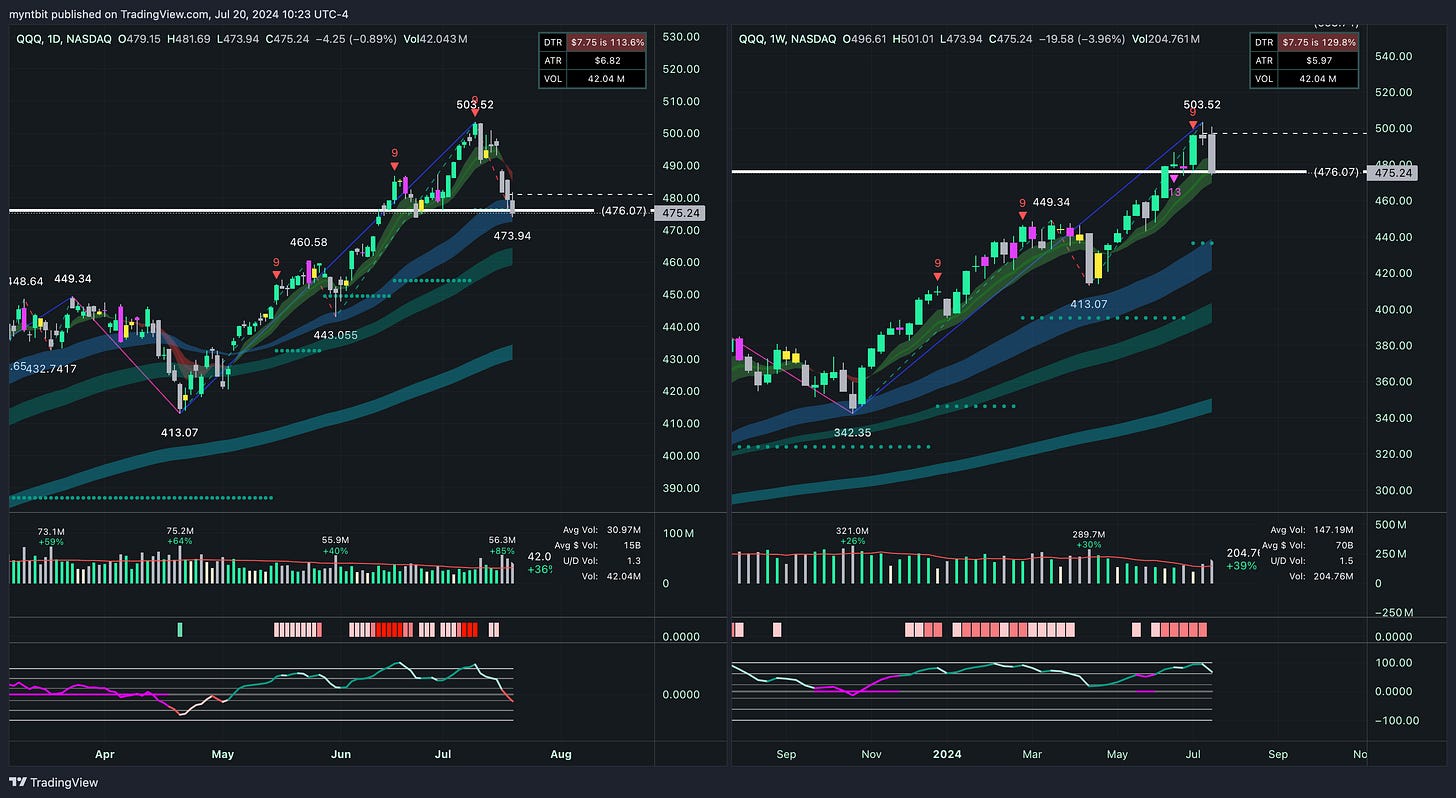Click the 75.2M +64% volume label
1456x798 pixels.
181,537
